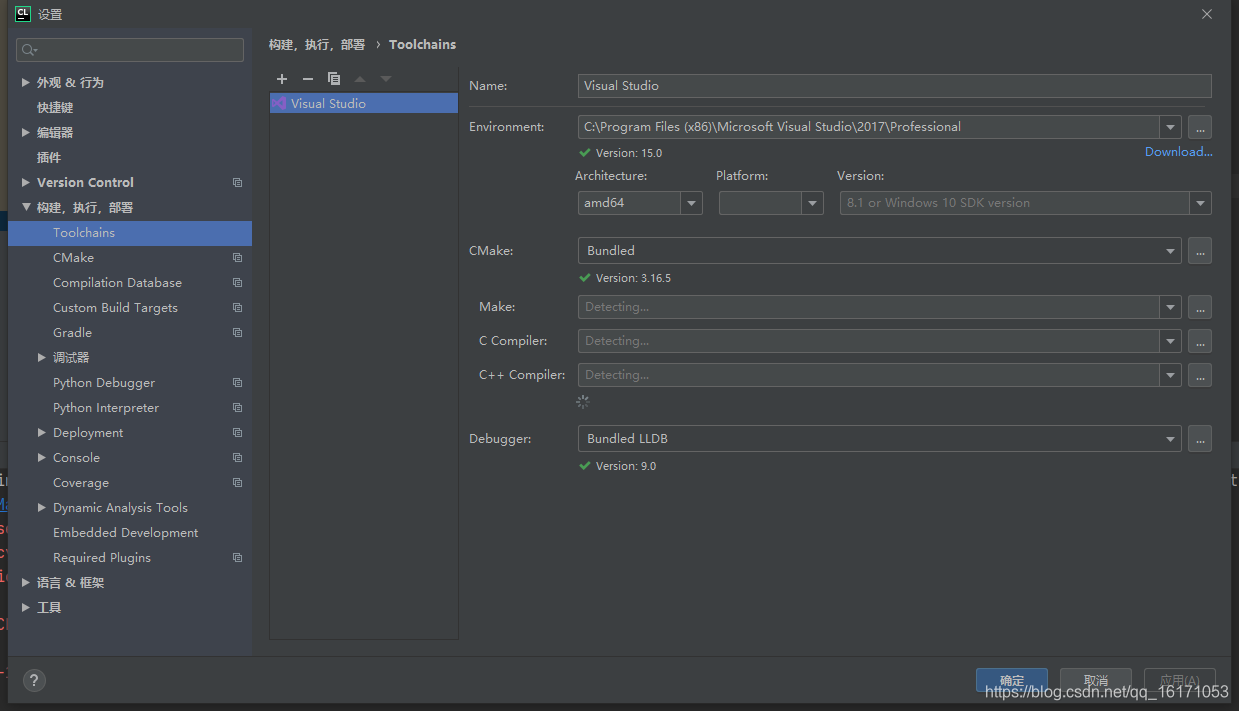
Task: Open the Make dropdown
Action: [x=1170, y=307]
